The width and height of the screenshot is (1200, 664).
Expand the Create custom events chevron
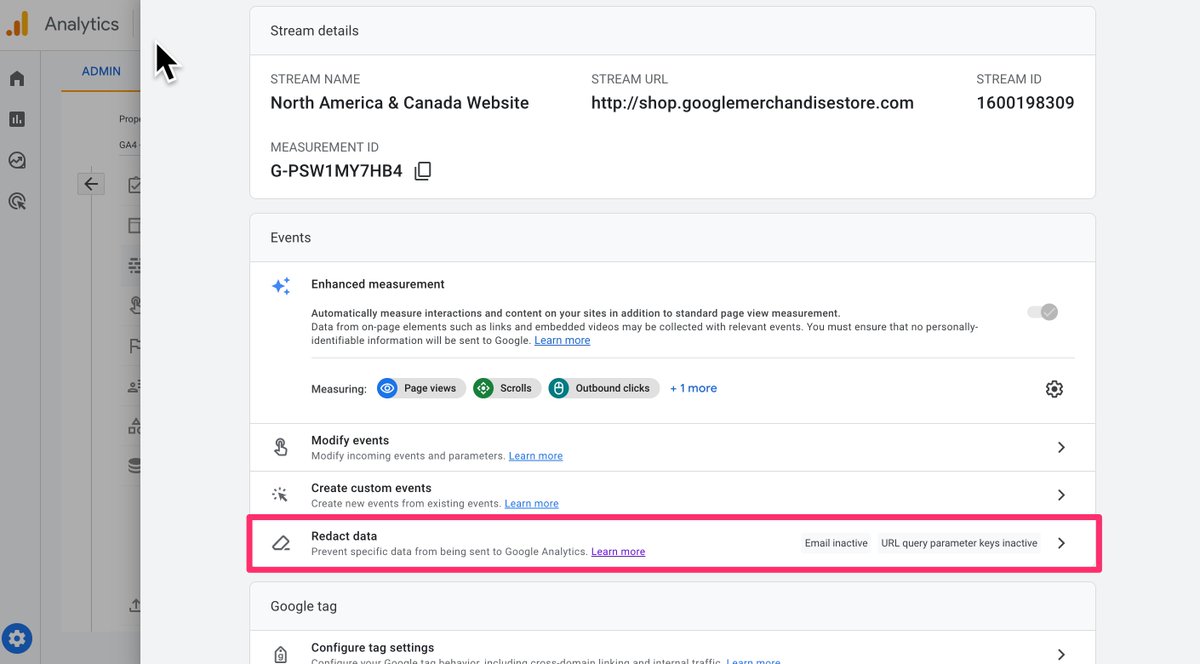[x=1061, y=495]
